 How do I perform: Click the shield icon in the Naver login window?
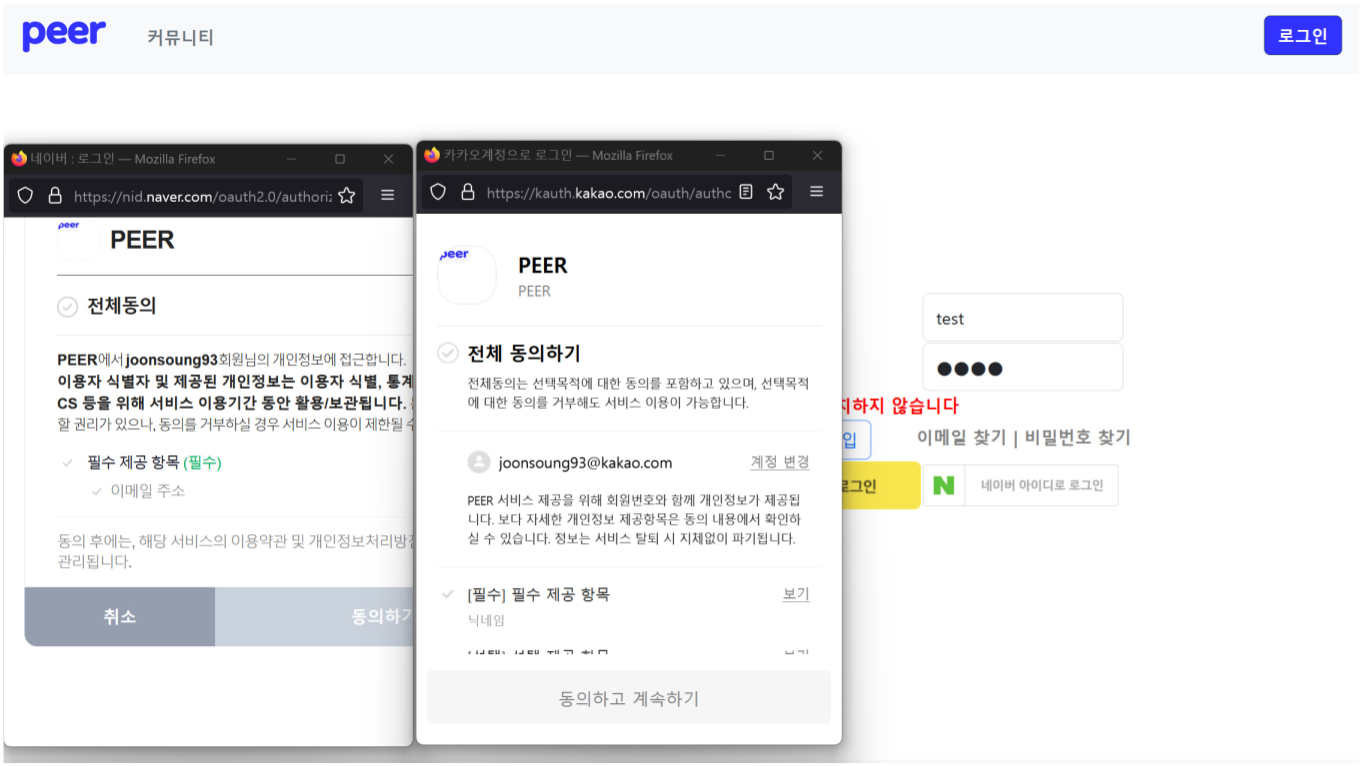click(x=25, y=195)
